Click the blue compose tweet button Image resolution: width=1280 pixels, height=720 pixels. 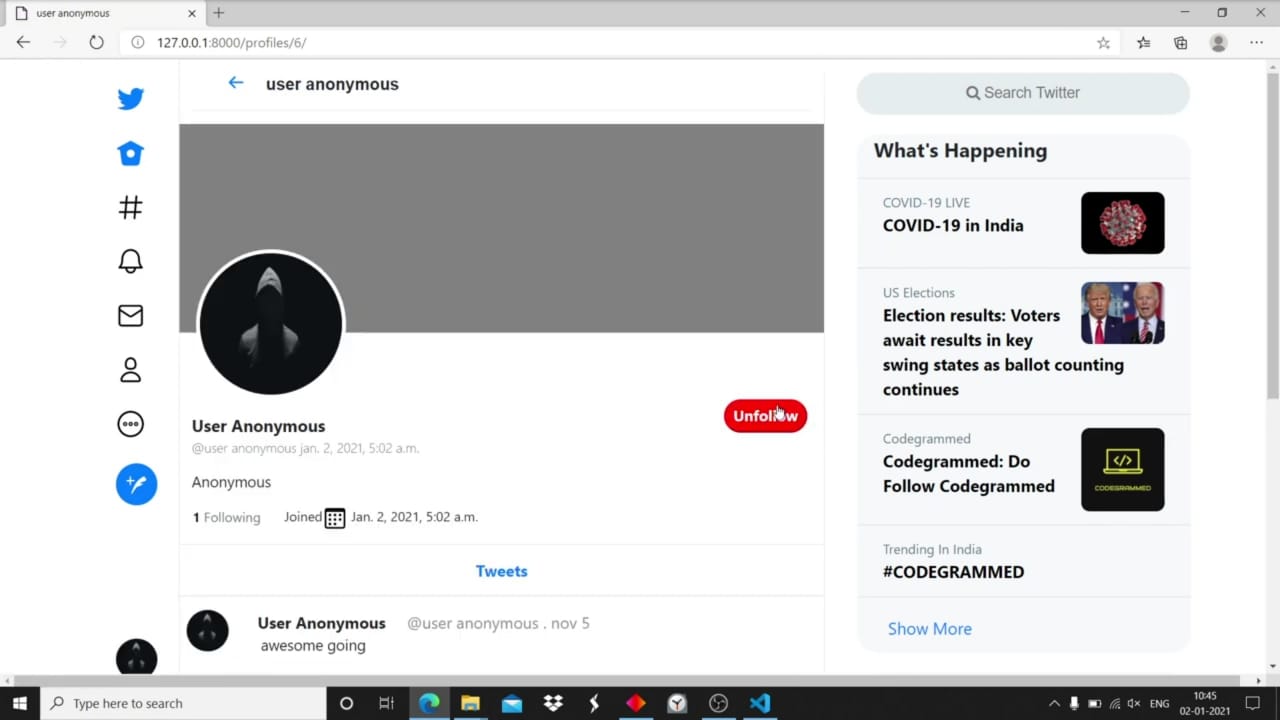click(136, 484)
